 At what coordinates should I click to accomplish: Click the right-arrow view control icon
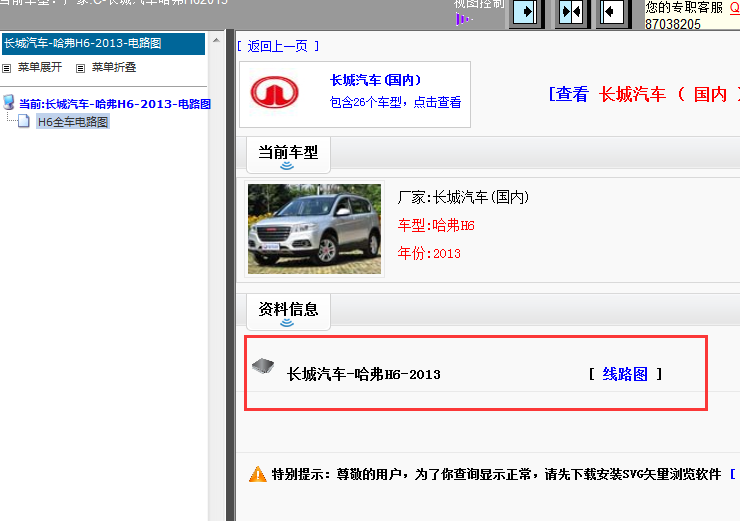(524, 11)
